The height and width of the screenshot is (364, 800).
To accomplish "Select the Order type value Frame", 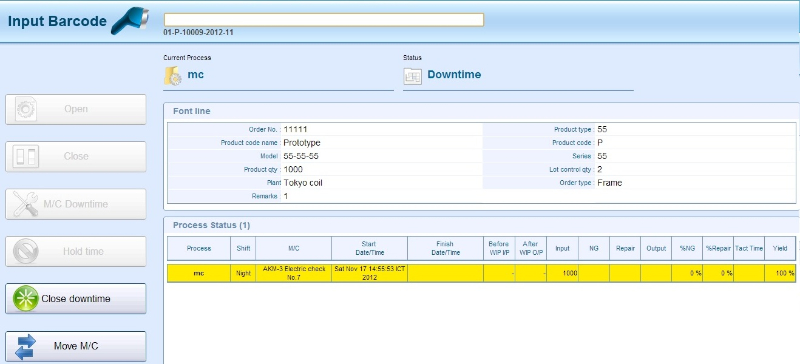I will coord(610,182).
